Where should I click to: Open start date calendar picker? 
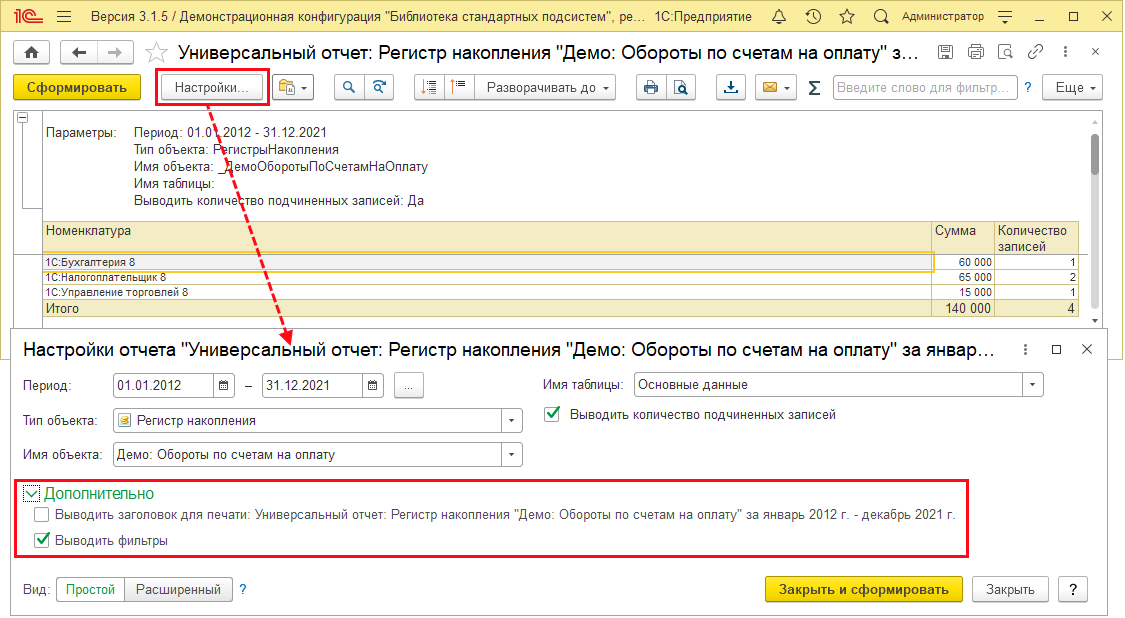tap(224, 385)
